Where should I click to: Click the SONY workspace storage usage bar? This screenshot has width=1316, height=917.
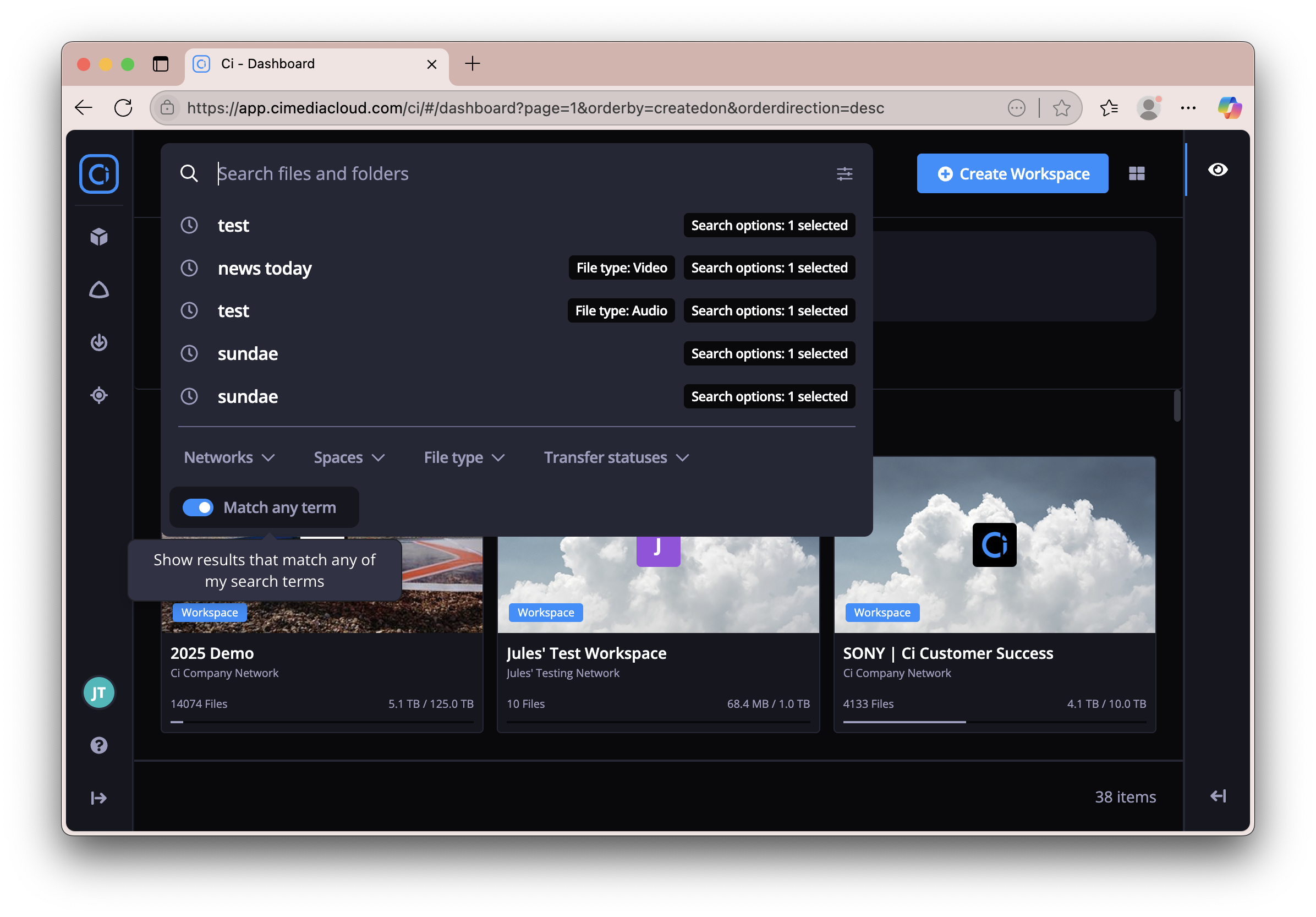tap(995, 722)
